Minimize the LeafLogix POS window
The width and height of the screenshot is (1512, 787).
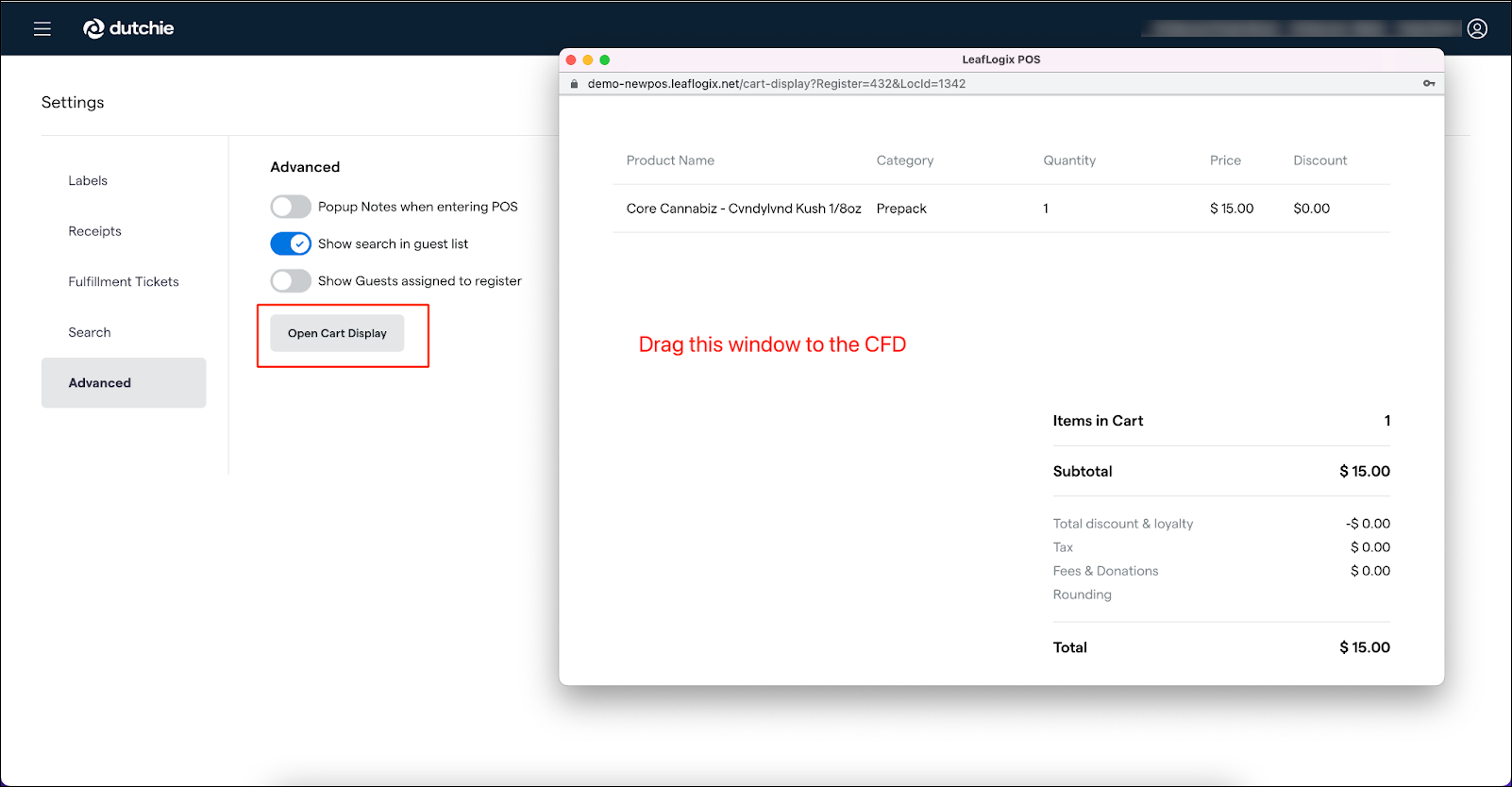click(588, 59)
